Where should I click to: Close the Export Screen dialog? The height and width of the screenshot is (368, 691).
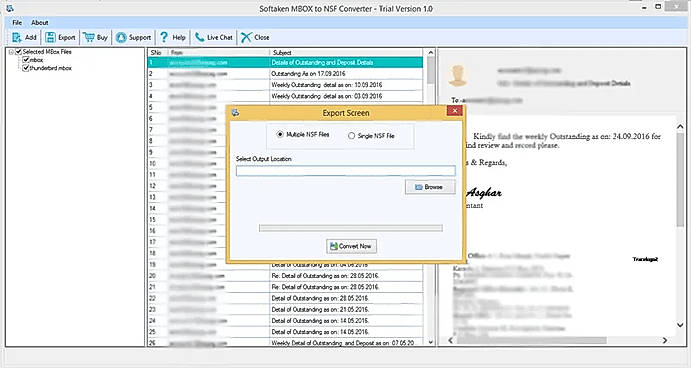pos(454,111)
